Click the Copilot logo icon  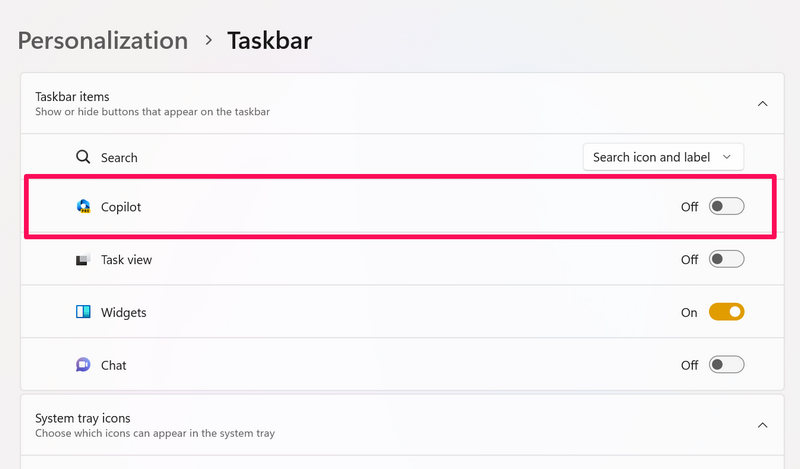[84, 207]
